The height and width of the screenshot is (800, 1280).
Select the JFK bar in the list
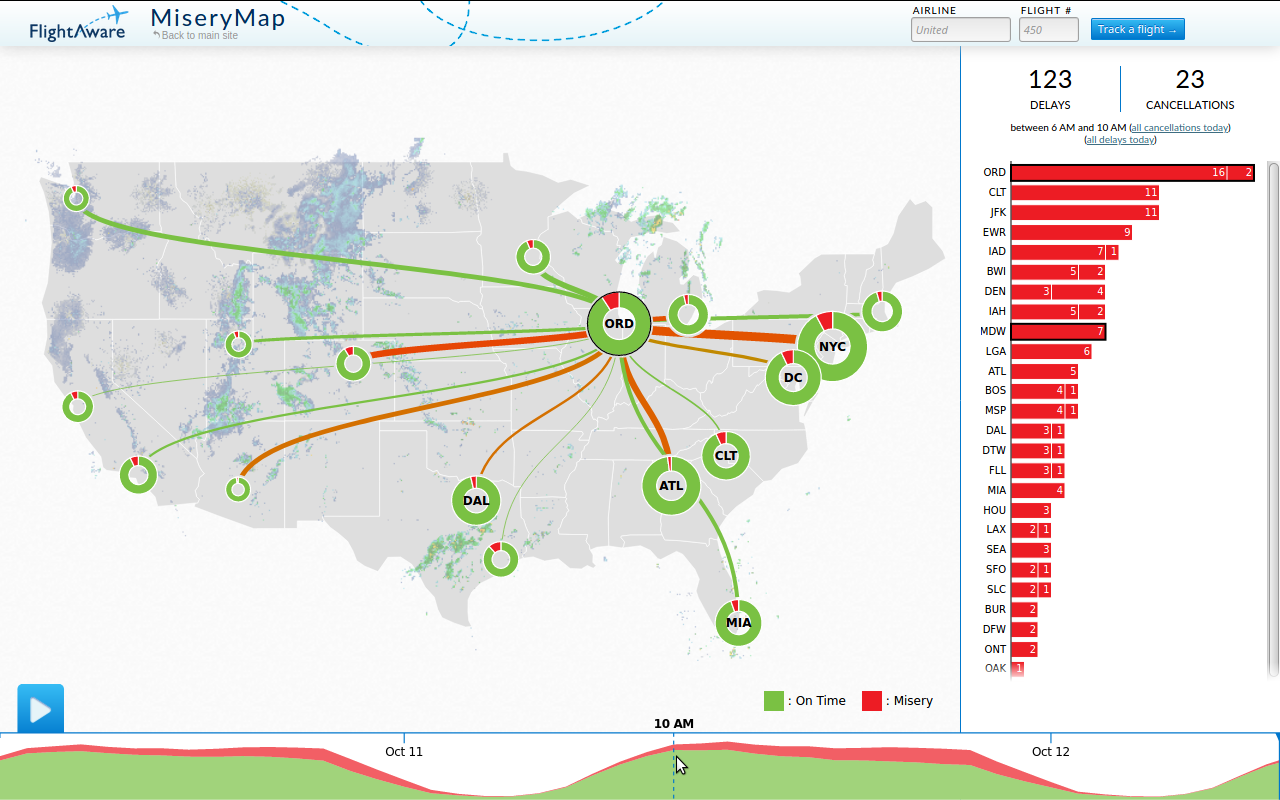tap(1085, 212)
